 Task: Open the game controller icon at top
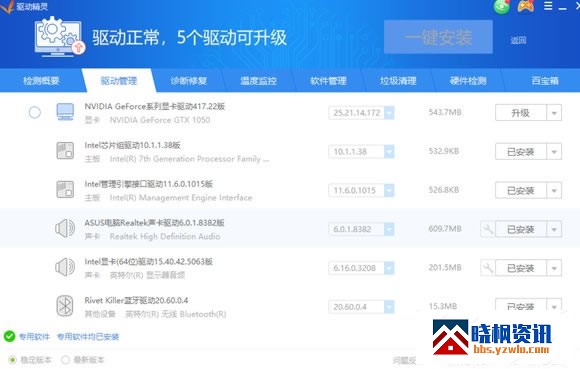[x=526, y=6]
